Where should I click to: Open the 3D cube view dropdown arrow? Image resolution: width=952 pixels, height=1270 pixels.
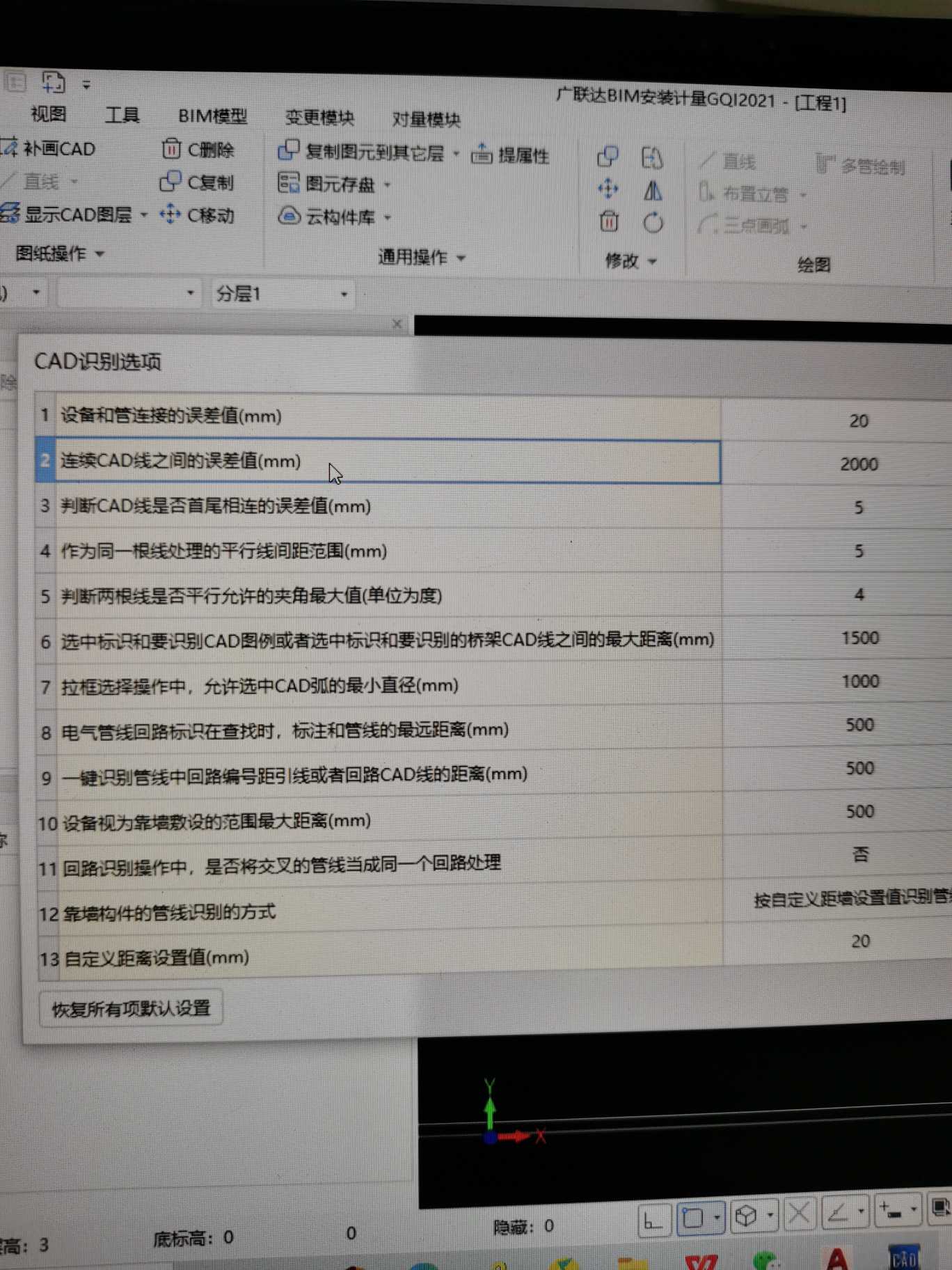click(770, 1215)
